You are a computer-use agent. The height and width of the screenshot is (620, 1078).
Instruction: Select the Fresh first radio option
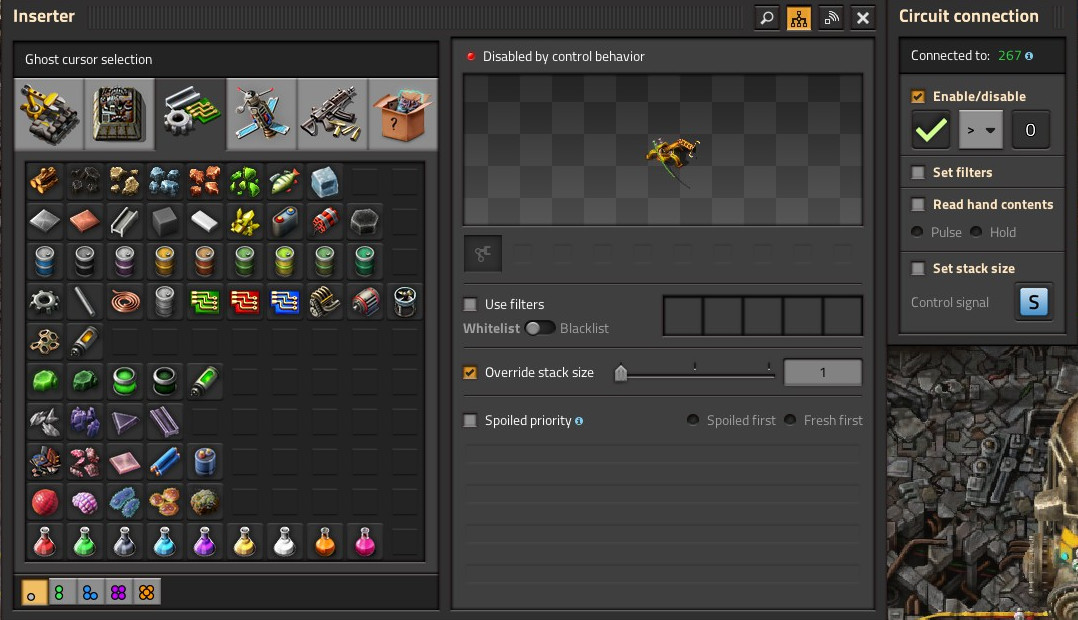coord(790,419)
